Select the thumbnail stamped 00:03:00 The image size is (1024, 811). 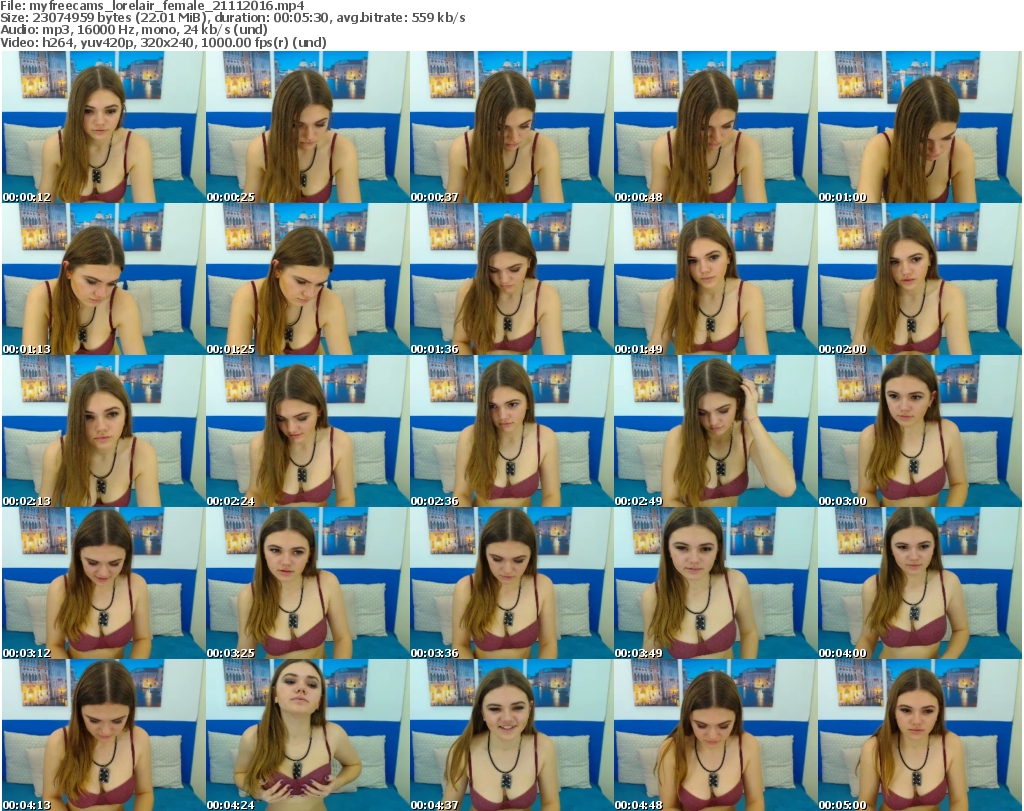click(920, 431)
